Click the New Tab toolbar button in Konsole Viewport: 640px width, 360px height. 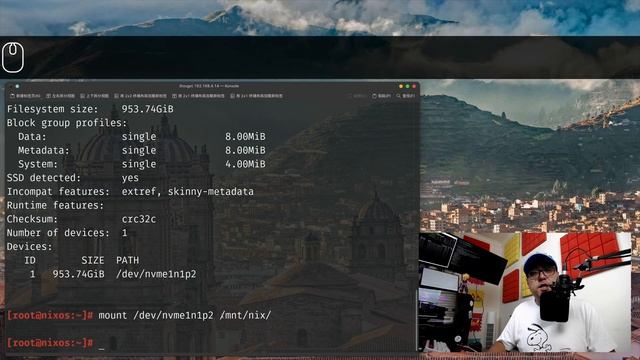click(x=25, y=96)
